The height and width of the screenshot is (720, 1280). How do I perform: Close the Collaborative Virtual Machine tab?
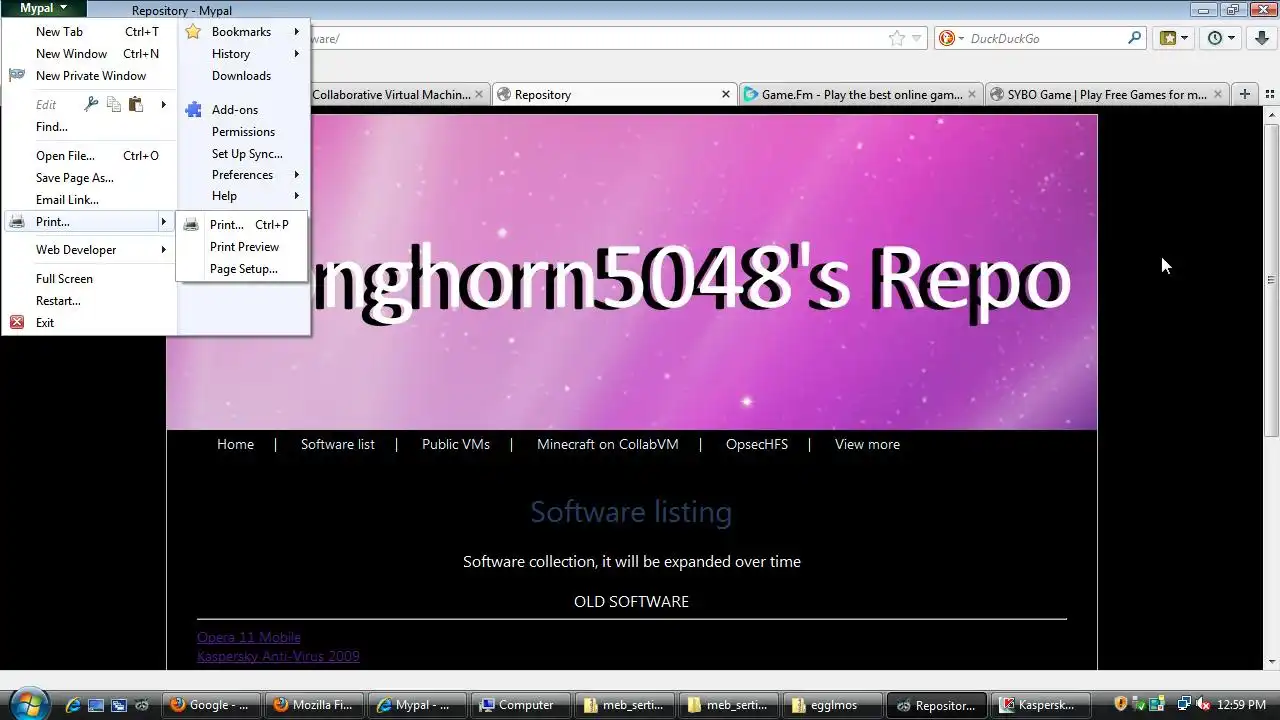point(479,95)
